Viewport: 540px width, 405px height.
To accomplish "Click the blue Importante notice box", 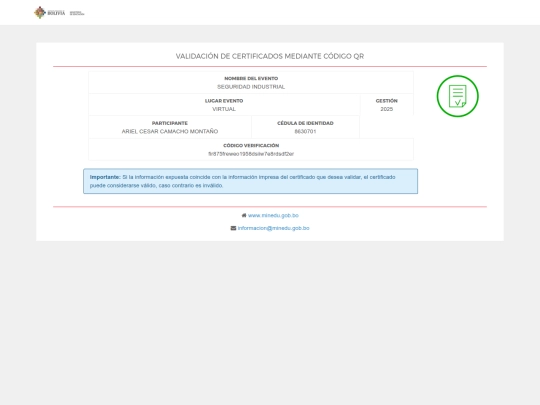I will [250, 181].
